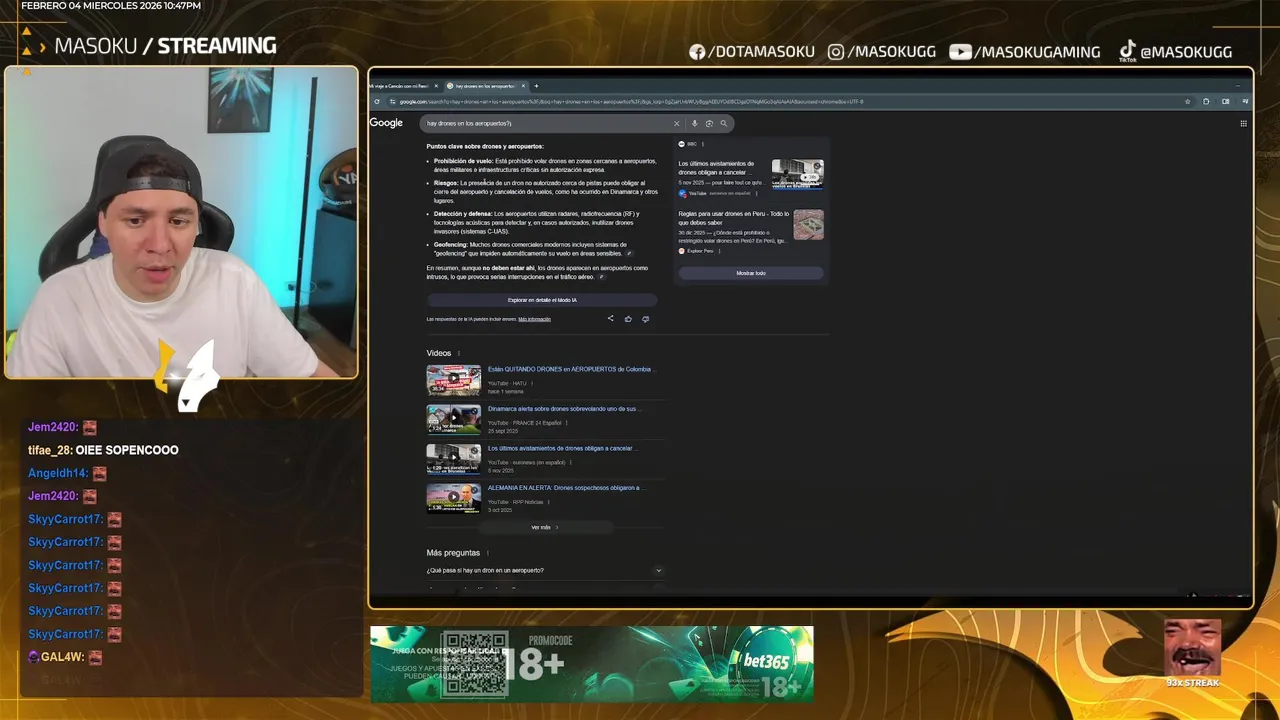This screenshot has width=1280, height=720.
Task: Click 'Explorar en detalle el Modo IA' button
Action: pyautogui.click(x=542, y=300)
